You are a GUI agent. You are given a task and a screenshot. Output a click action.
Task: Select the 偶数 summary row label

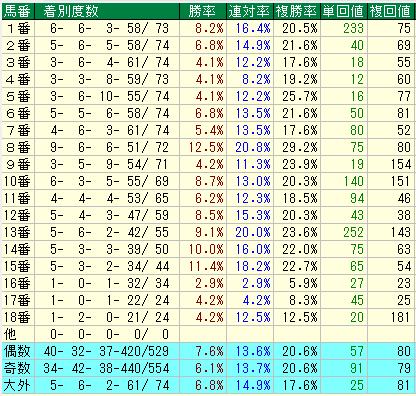[17, 351]
